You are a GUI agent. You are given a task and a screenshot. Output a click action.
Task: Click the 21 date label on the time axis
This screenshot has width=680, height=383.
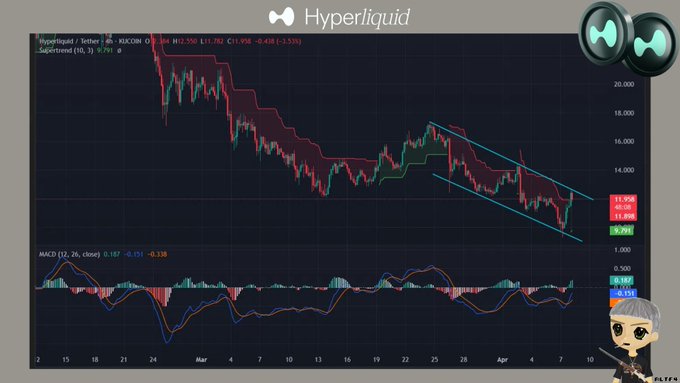124,360
